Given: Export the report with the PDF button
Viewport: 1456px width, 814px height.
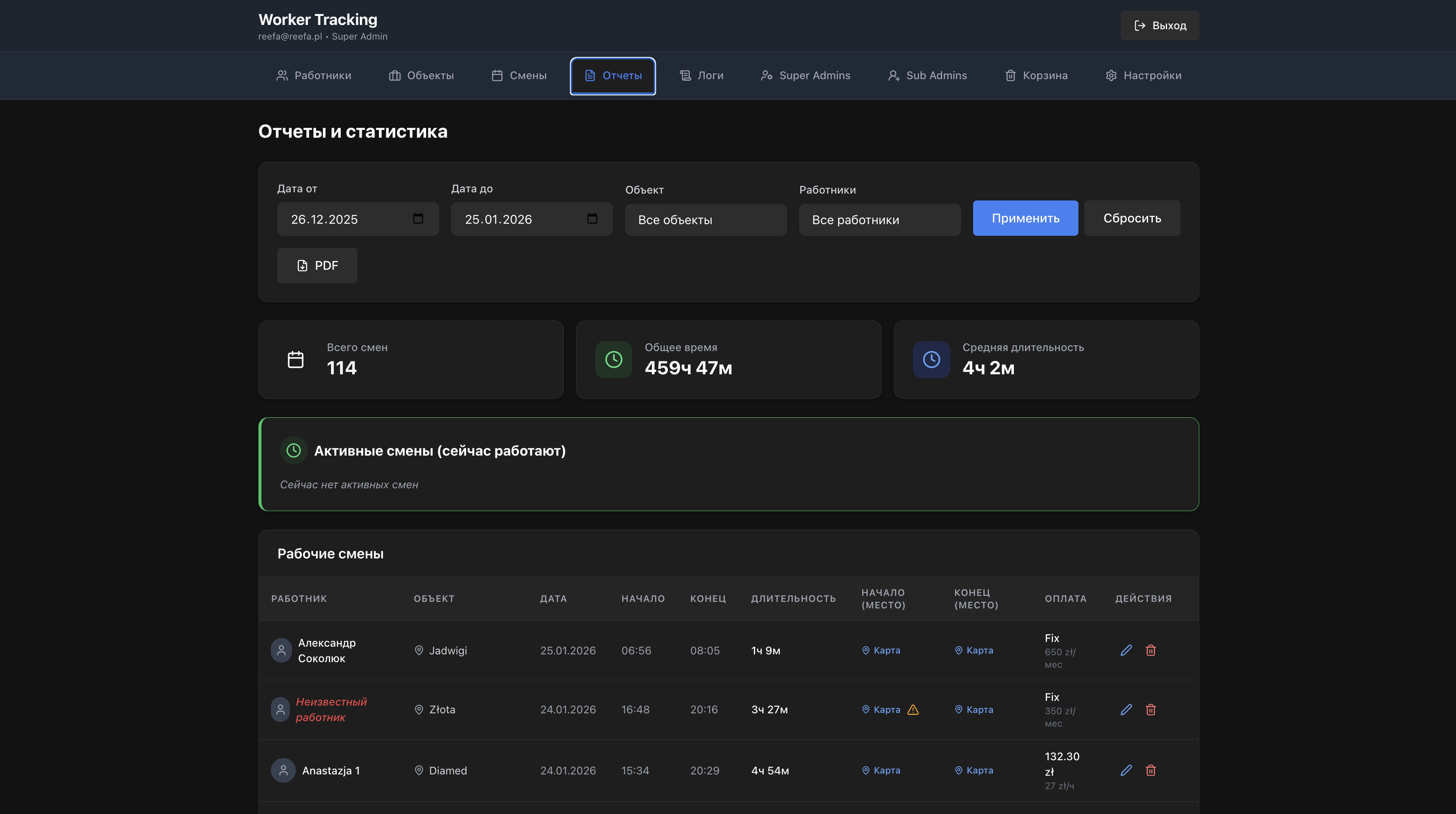Looking at the screenshot, I should click(x=317, y=265).
